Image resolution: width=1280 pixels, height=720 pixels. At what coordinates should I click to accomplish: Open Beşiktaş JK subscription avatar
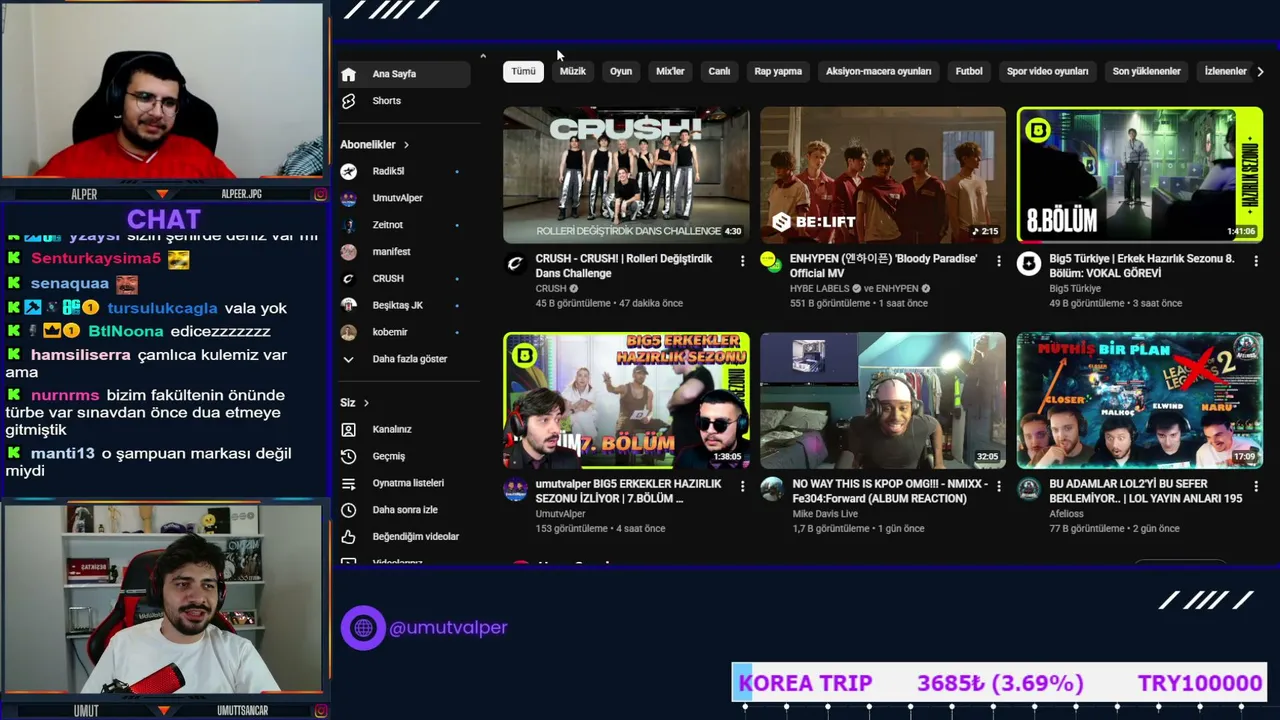pyautogui.click(x=348, y=305)
